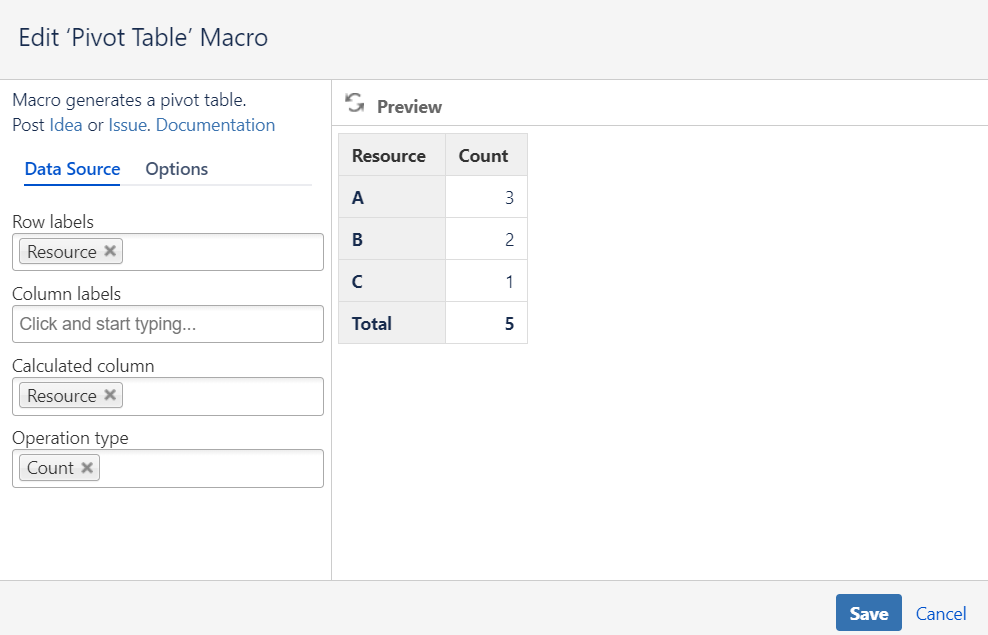The image size is (988, 635).
Task: Save the Pivot Table macro
Action: coord(868,613)
